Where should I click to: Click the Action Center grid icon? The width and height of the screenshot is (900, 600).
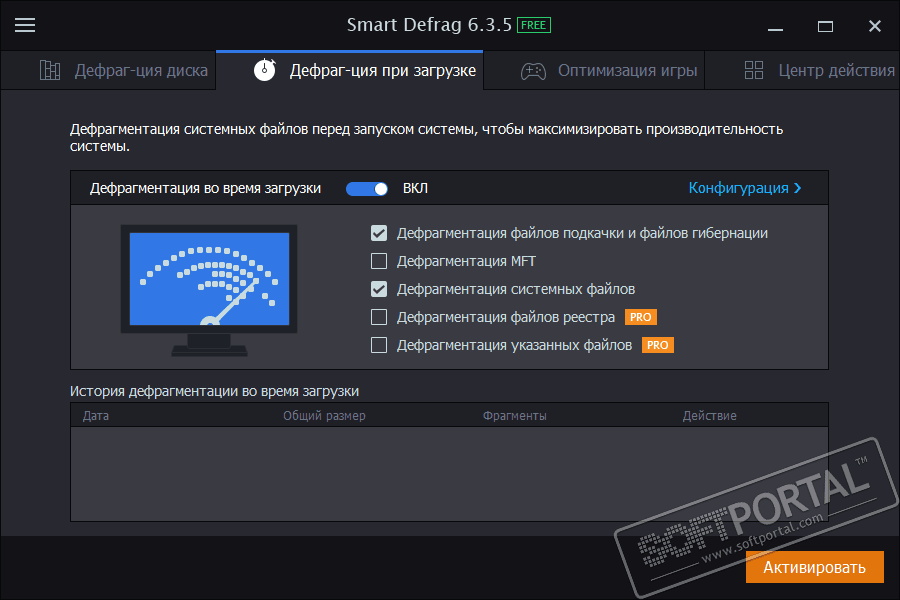(754, 70)
